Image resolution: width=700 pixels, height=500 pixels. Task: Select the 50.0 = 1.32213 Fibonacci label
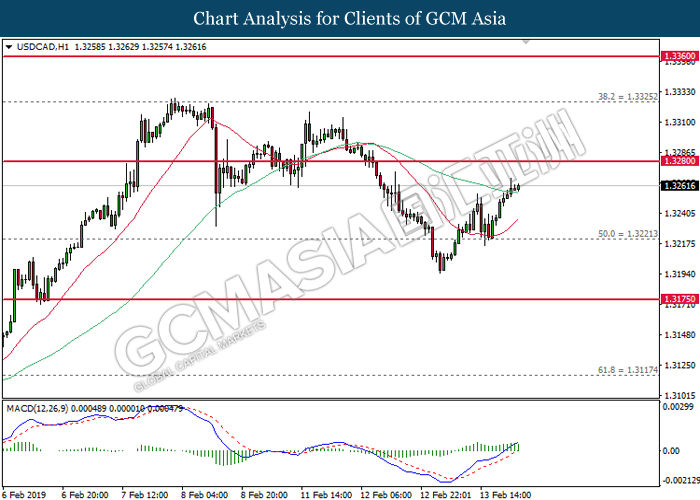(628, 233)
